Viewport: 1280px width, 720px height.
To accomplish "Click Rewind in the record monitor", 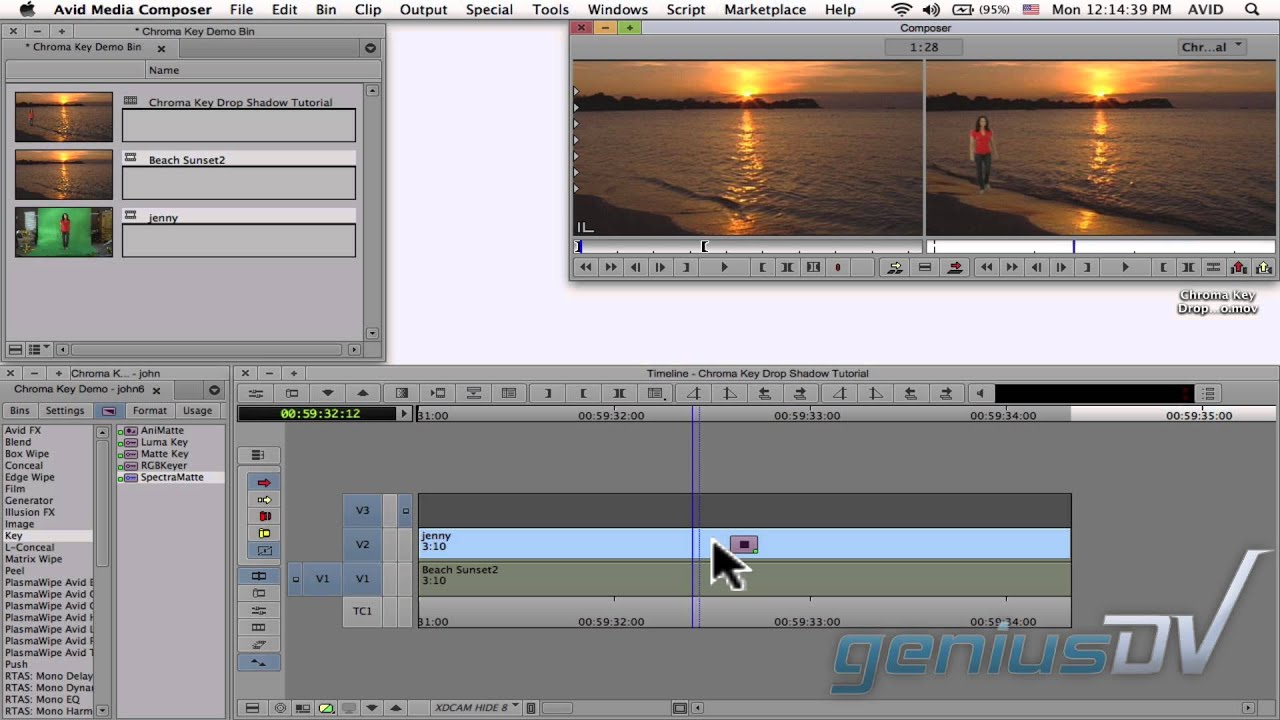I will pos(987,267).
